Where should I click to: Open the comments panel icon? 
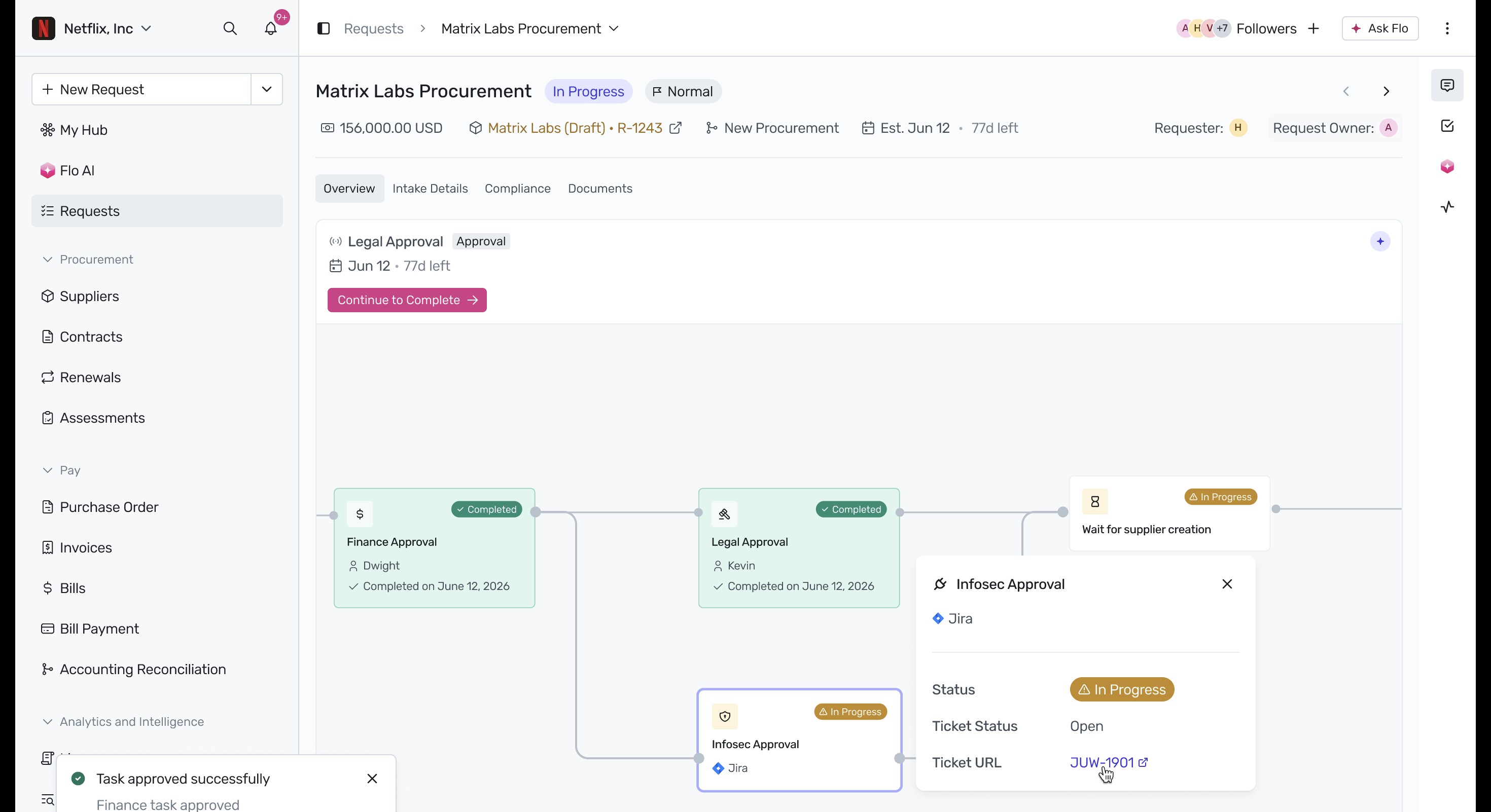point(1447,86)
